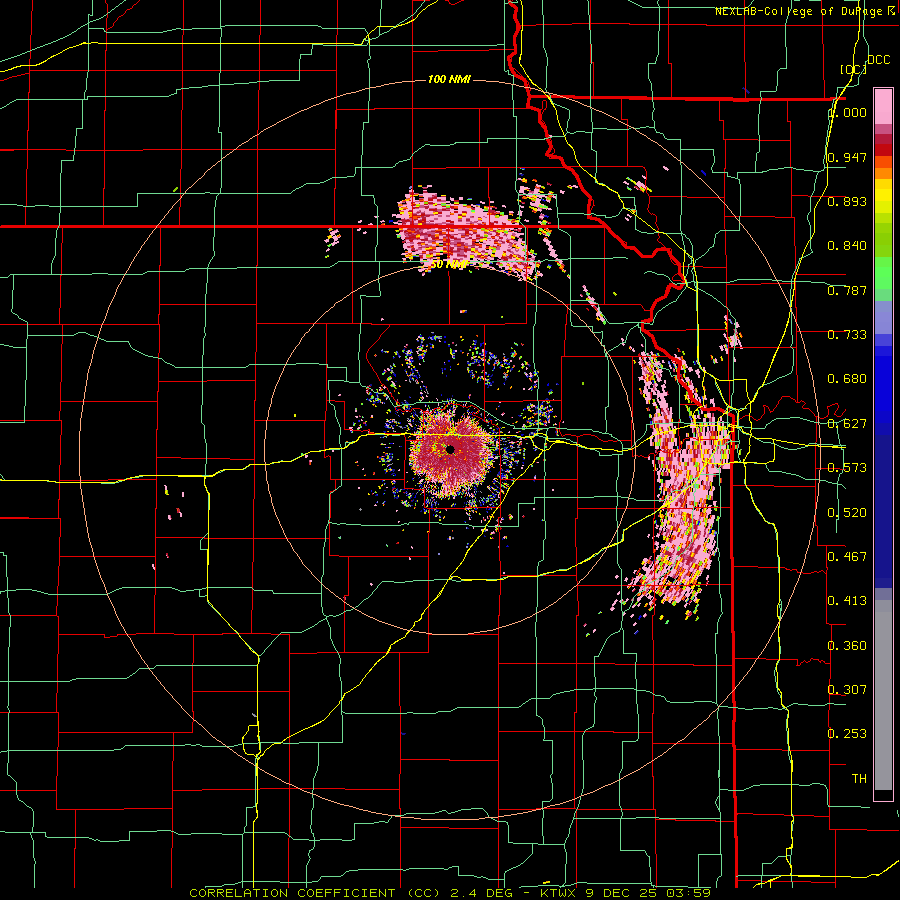
Task: Click the 0.893 legend value
Action: pyautogui.click(x=847, y=201)
